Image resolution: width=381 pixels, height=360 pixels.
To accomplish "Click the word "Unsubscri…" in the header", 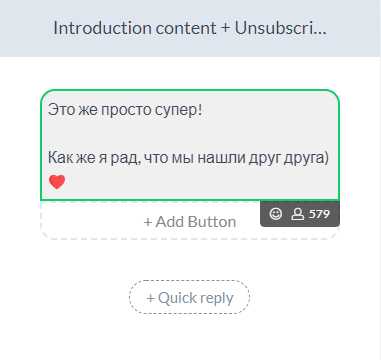I will pyautogui.click(x=281, y=28).
